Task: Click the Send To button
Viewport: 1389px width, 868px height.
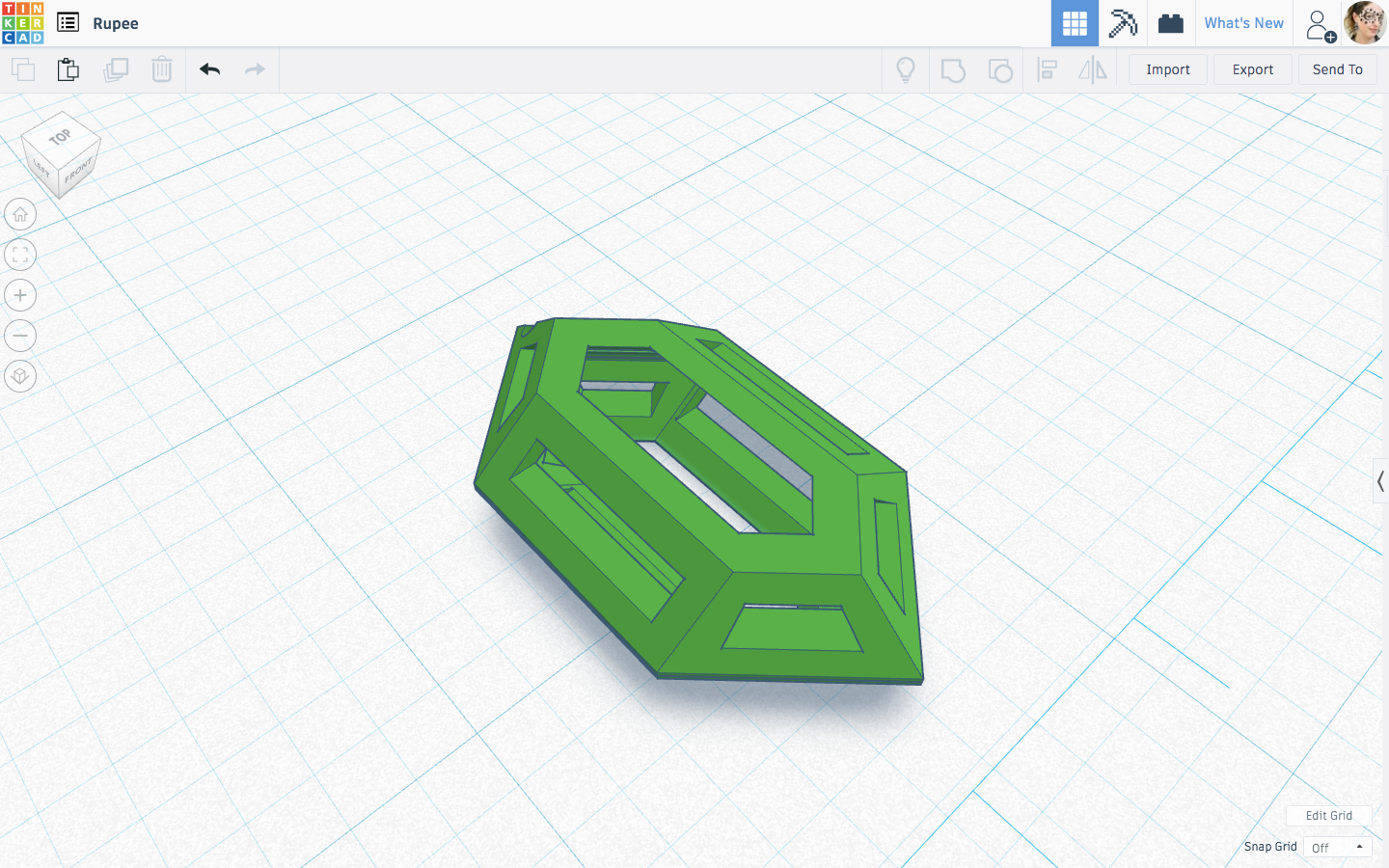Action: coord(1338,69)
